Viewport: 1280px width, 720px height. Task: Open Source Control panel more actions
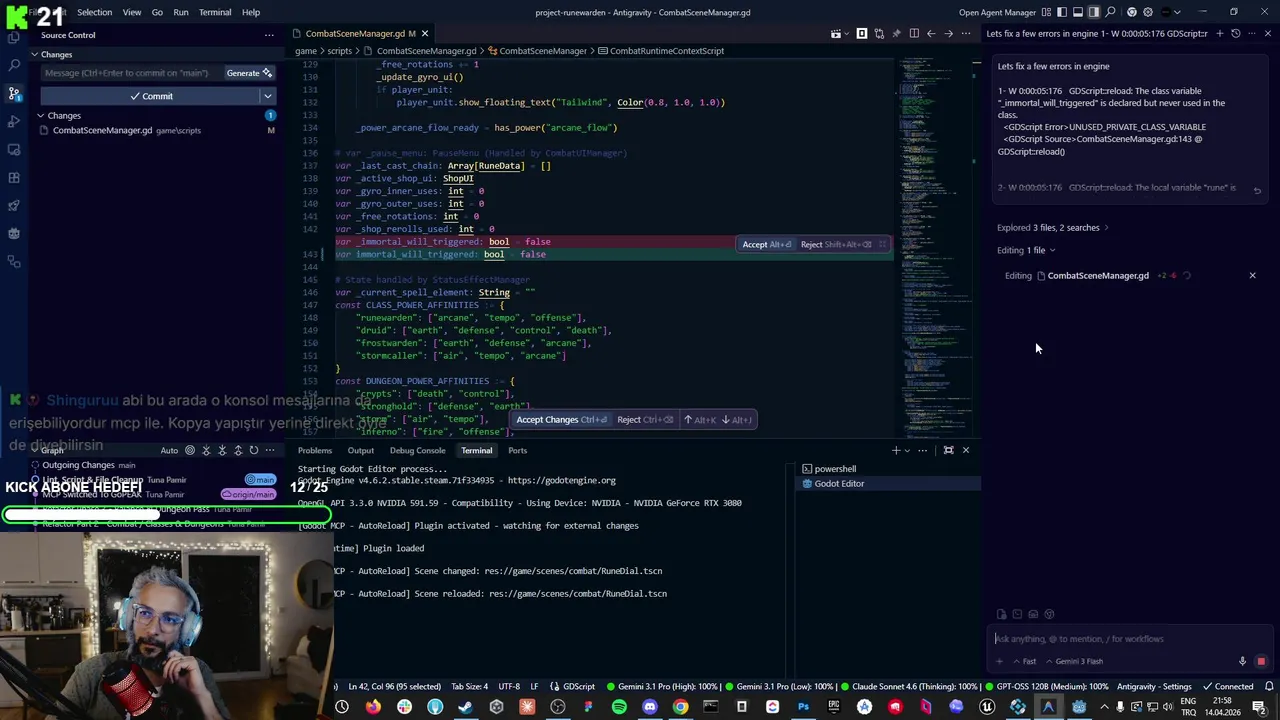[269, 35]
